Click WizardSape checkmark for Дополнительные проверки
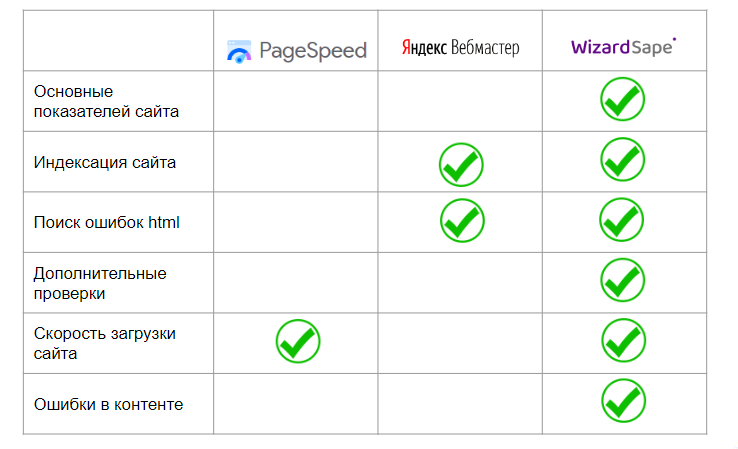Image resolution: width=738 pixels, height=449 pixels. [x=622, y=280]
